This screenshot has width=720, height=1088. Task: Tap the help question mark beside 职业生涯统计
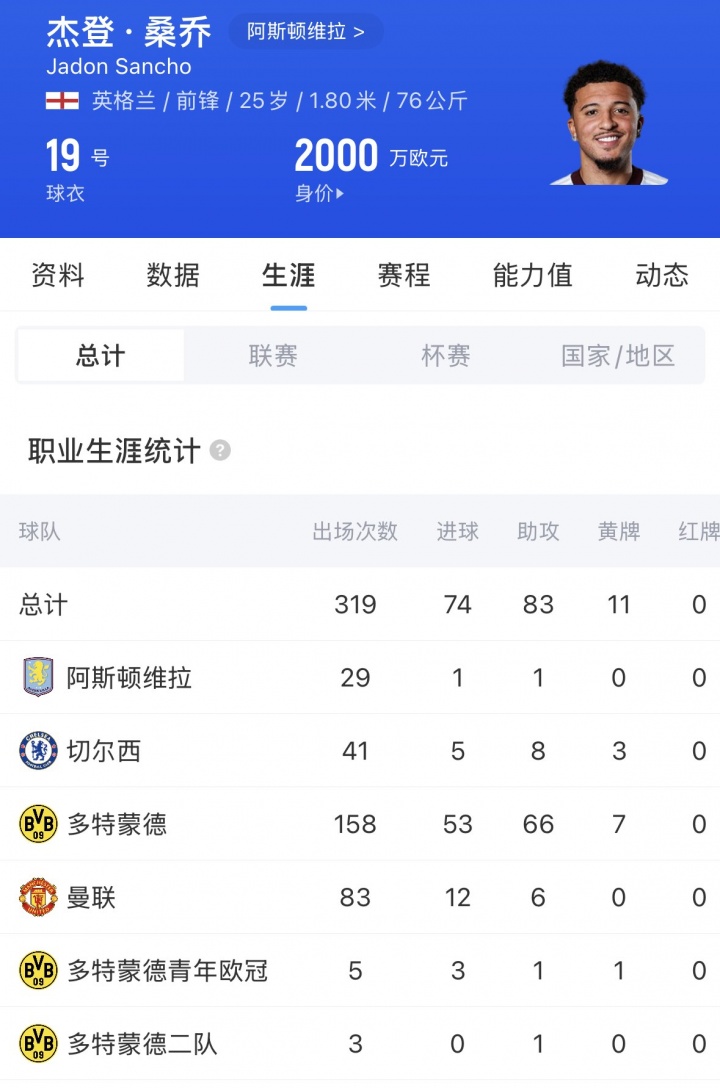click(x=220, y=451)
